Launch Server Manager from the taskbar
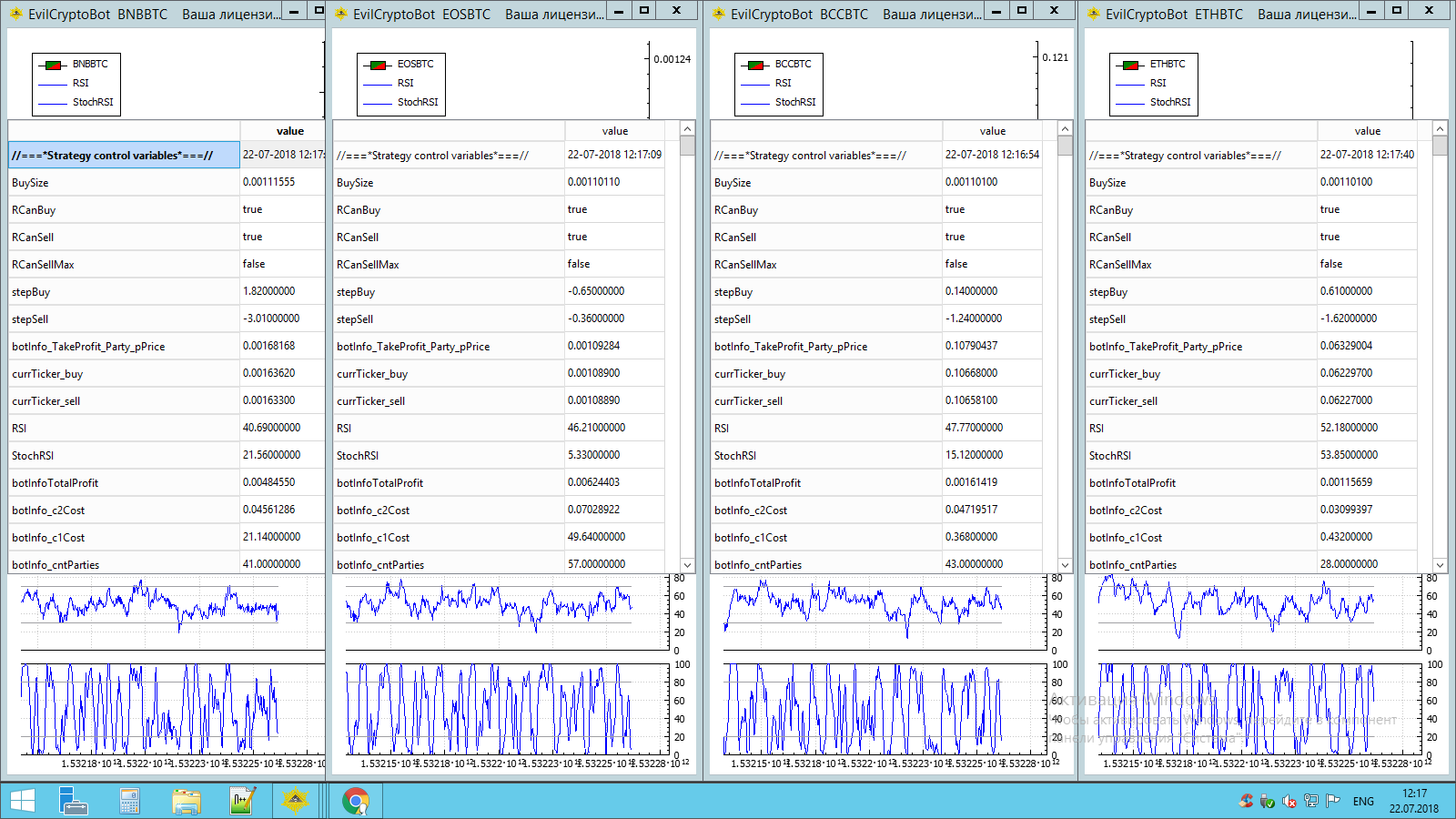The width and height of the screenshot is (1456, 819). (x=73, y=801)
